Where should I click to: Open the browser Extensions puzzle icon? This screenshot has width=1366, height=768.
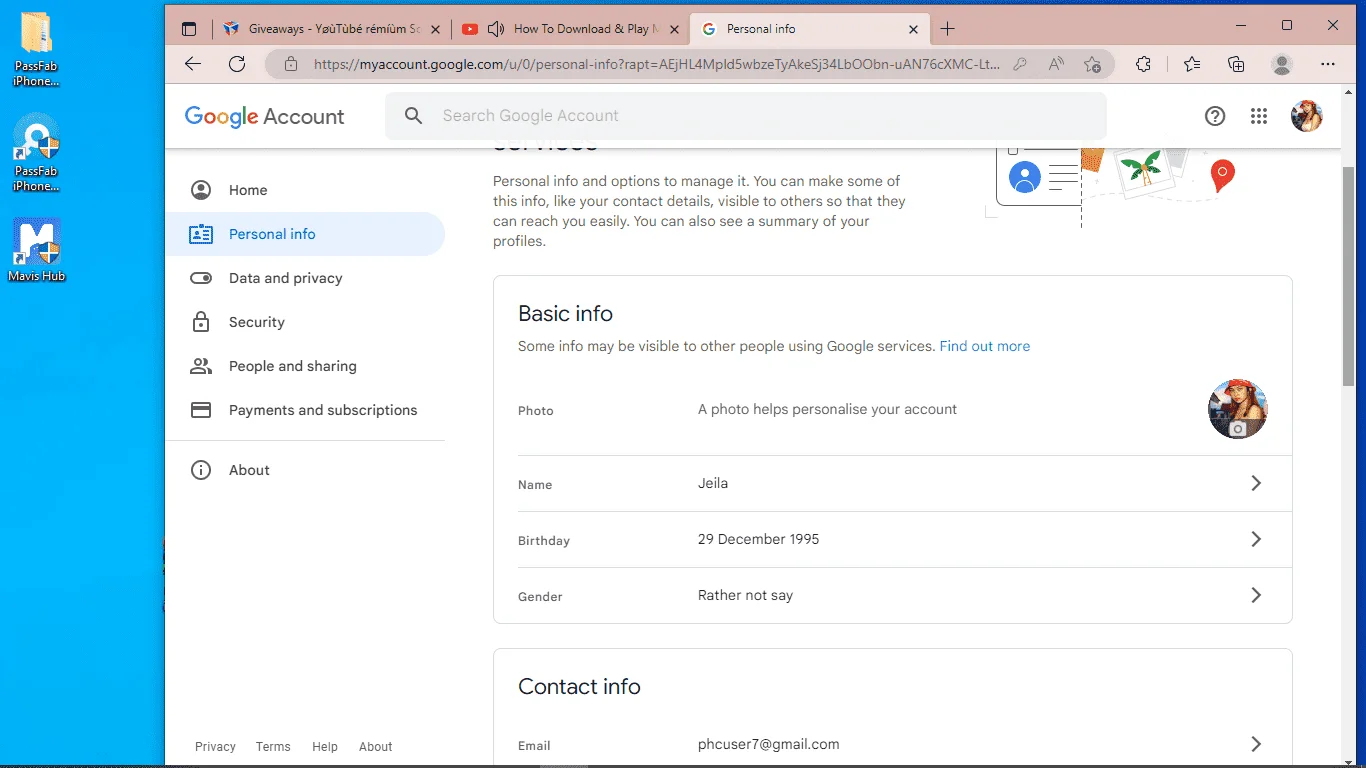[1144, 64]
